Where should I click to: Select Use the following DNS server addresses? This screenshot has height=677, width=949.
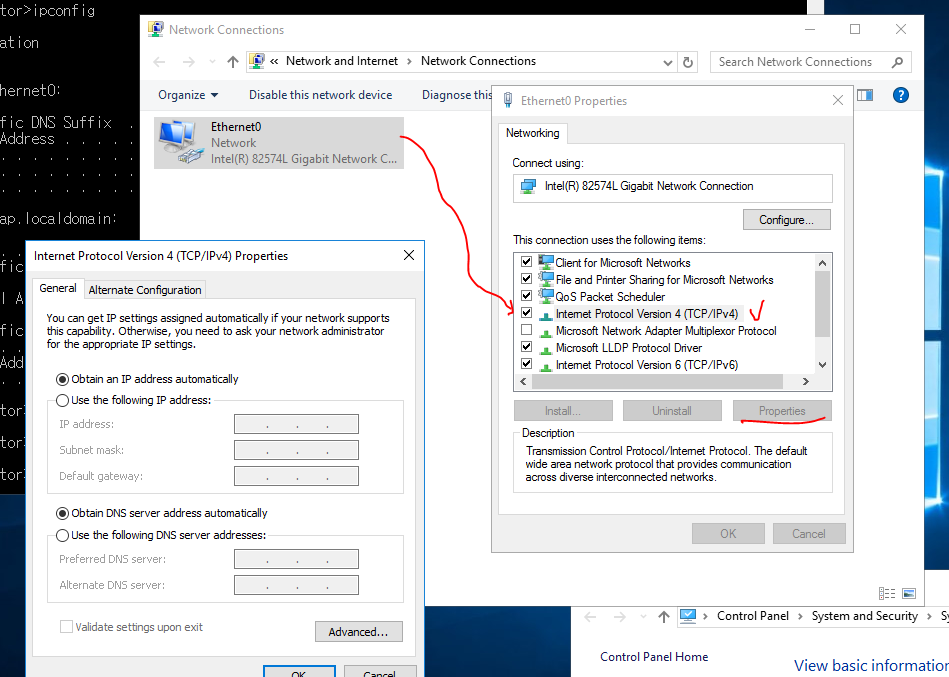[x=62, y=535]
